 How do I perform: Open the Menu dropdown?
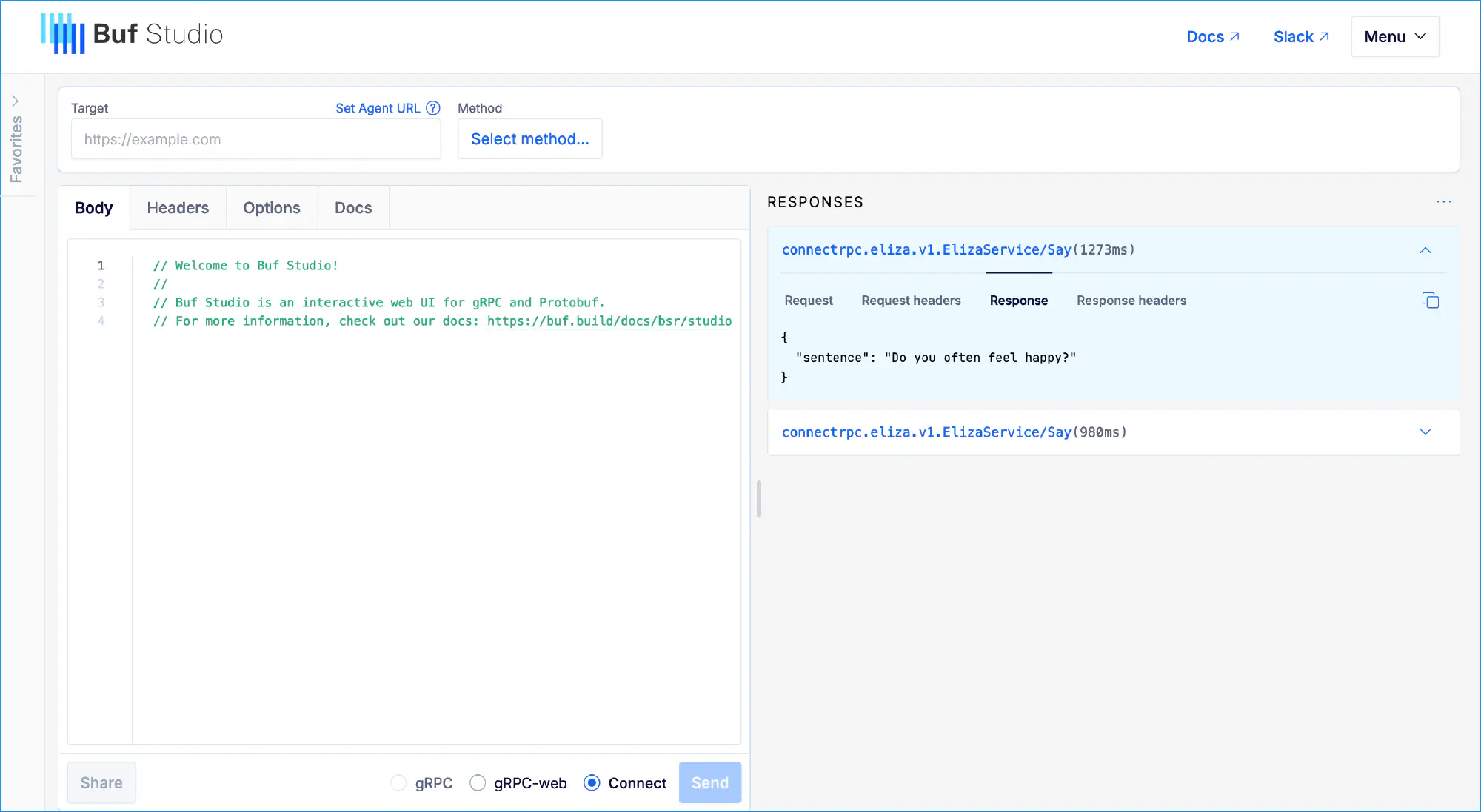point(1394,37)
